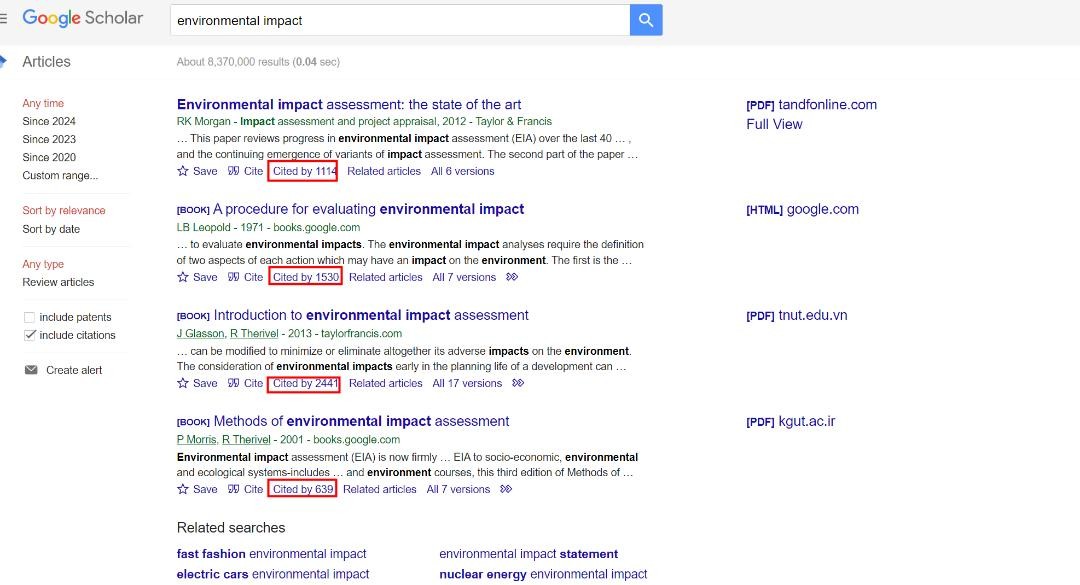This screenshot has height=585, width=1080.
Task: Uncheck the include citations checkbox
Action: 29,335
